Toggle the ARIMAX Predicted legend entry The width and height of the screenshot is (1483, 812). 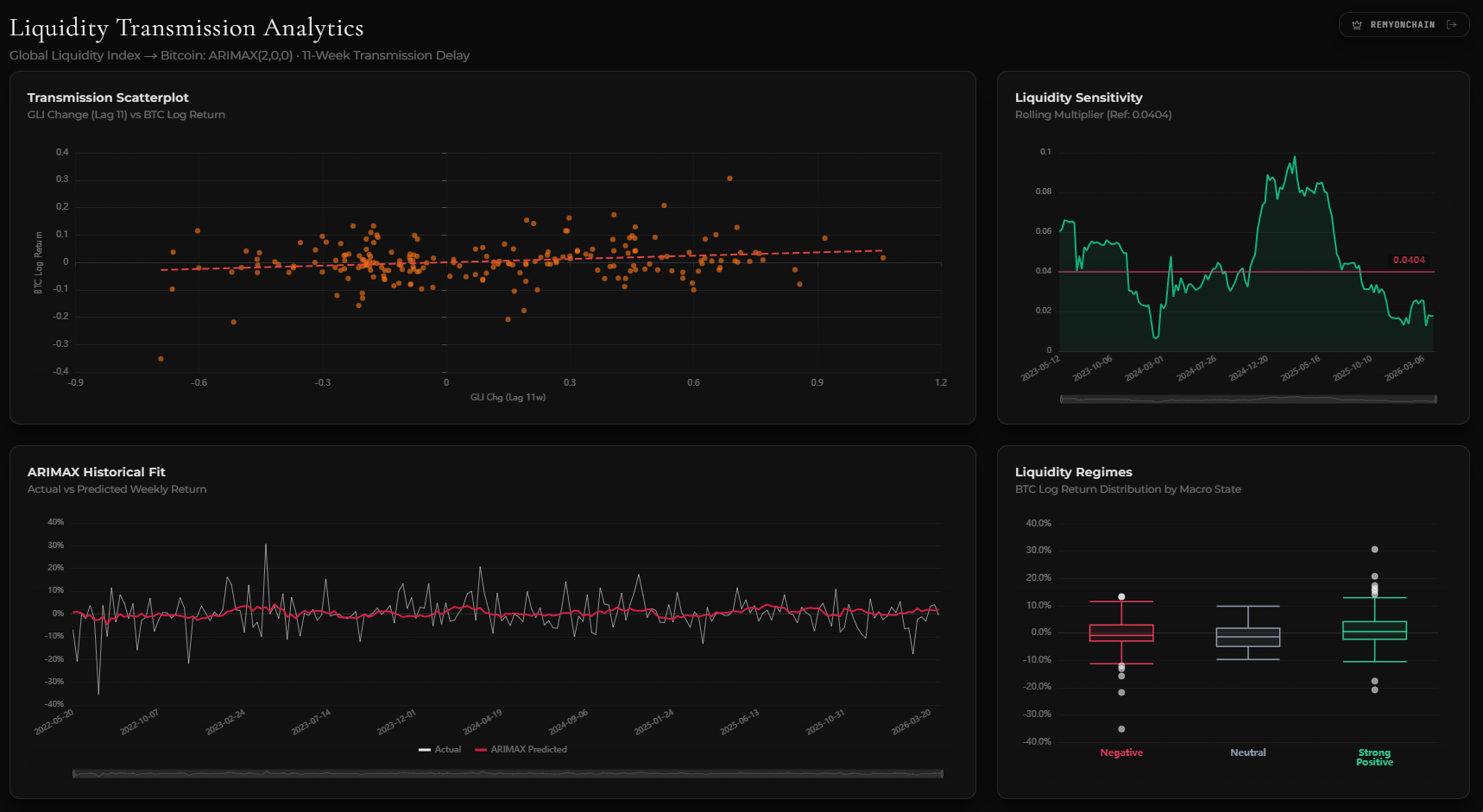[521, 749]
